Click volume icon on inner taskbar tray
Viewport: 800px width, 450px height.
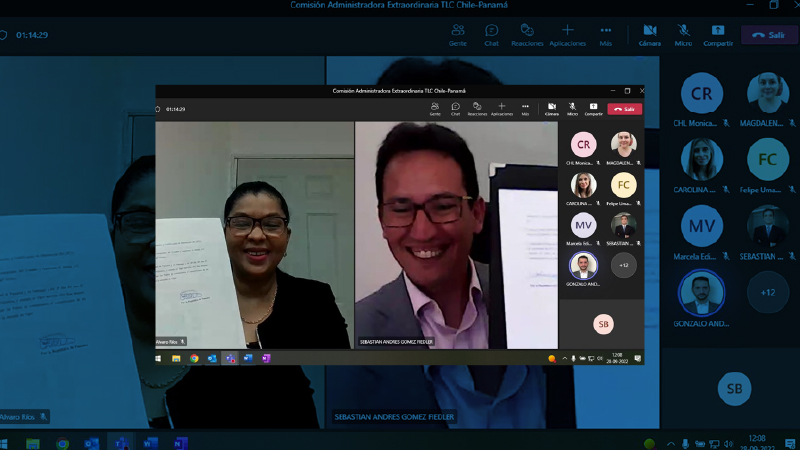599,359
